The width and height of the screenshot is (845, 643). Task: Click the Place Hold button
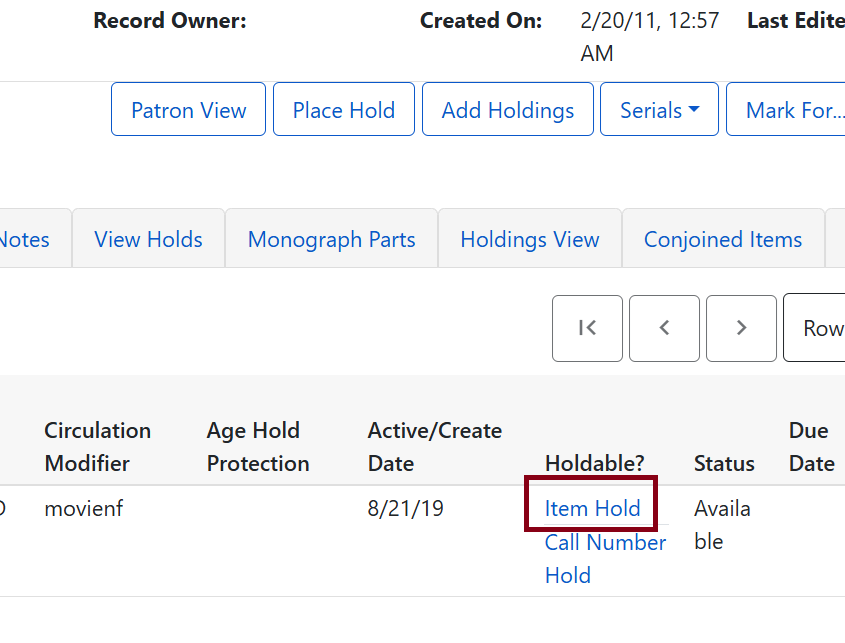[343, 110]
